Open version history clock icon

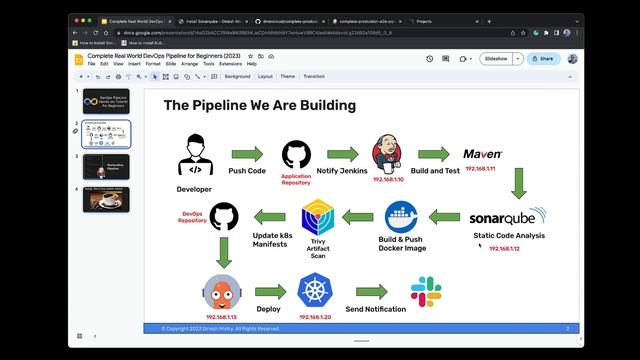429,59
